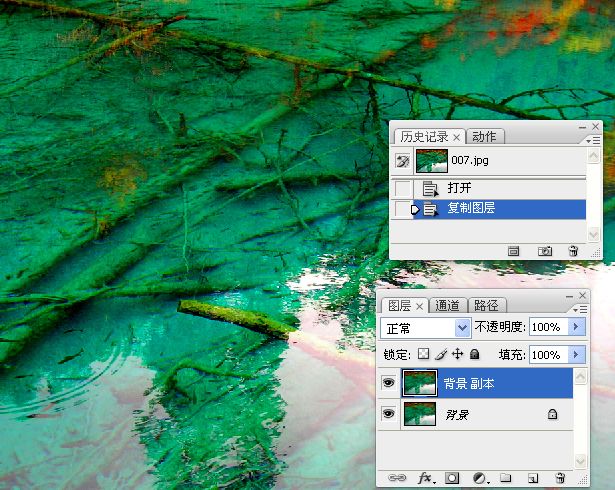This screenshot has height=490, width=615.
Task: Delete current history state with trash icon
Action: pyautogui.click(x=573, y=251)
